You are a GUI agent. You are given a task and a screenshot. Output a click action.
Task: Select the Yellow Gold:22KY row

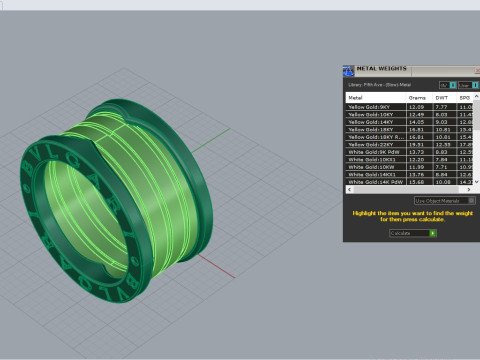point(409,144)
